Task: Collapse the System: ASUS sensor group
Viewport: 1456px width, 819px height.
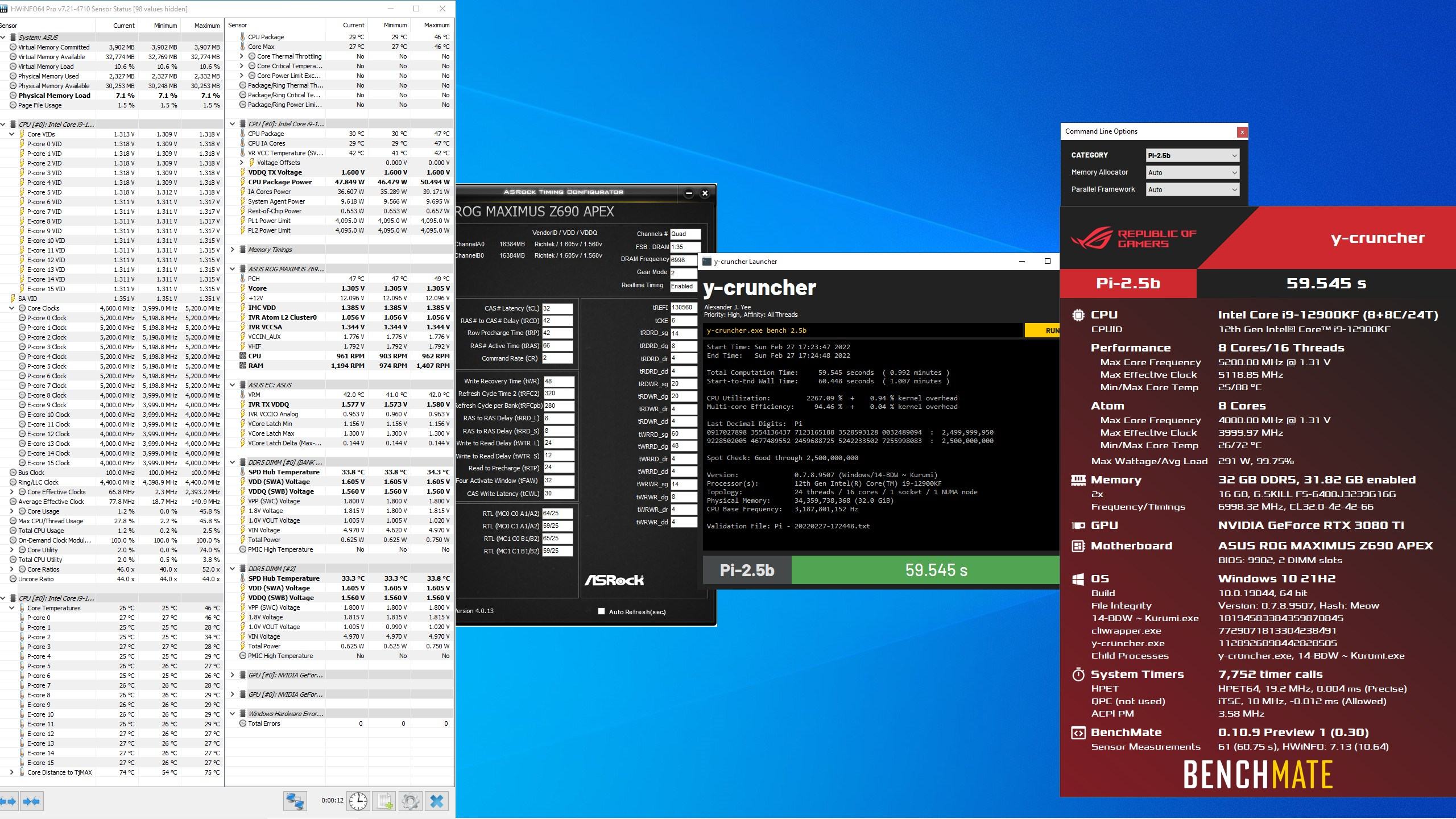Action: (x=3, y=38)
